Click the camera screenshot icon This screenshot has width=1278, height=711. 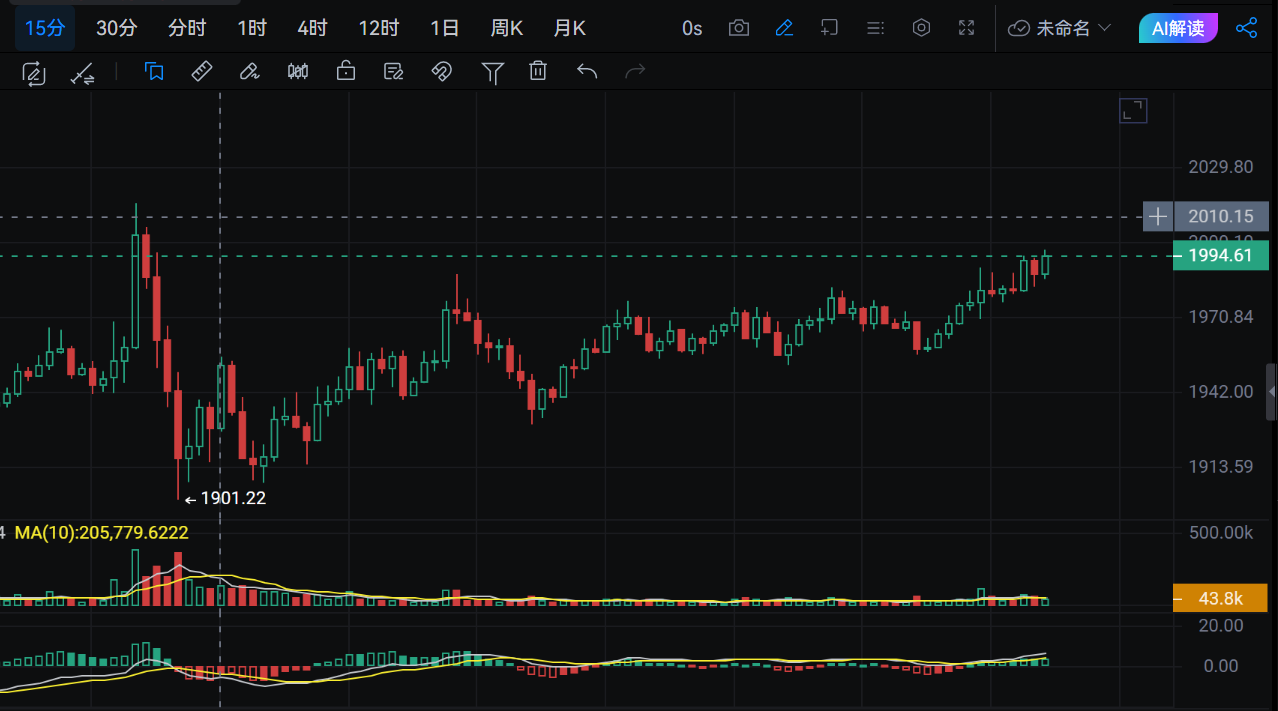point(739,28)
